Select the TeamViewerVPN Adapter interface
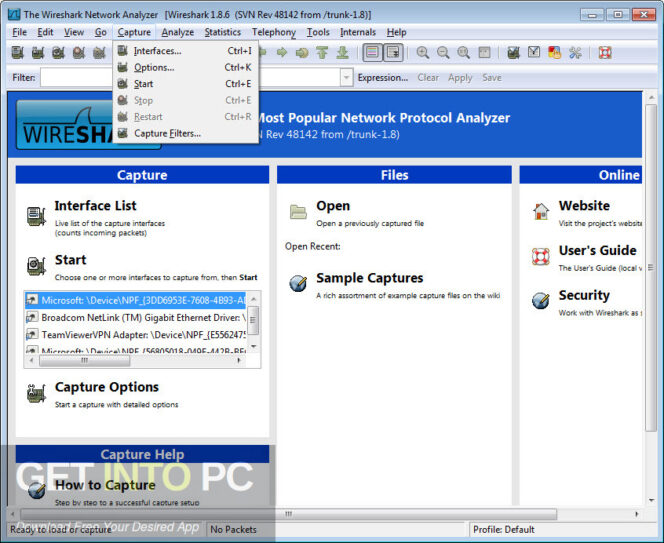The width and height of the screenshot is (664, 543). 136,335
